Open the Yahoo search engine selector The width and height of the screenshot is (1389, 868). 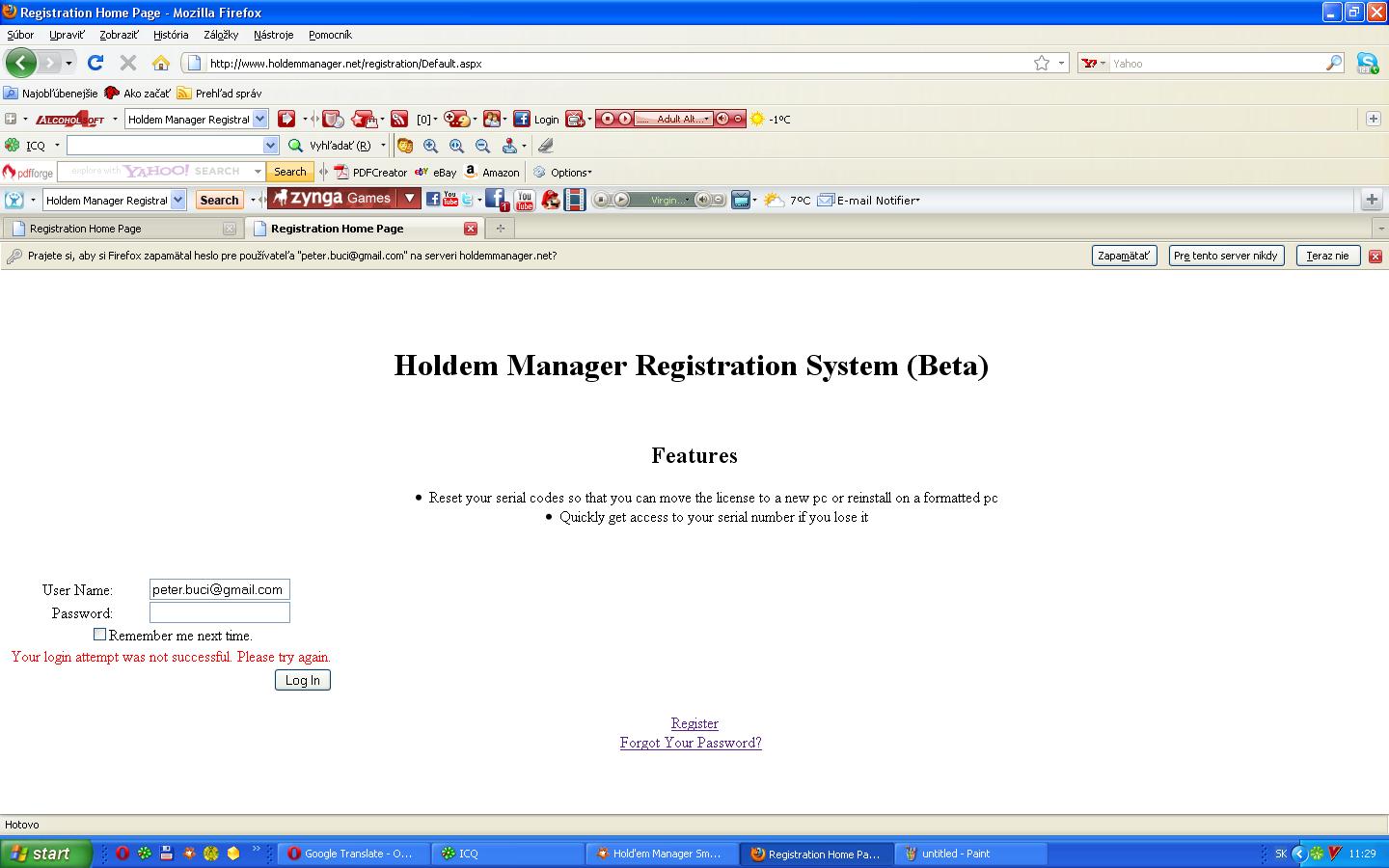[1094, 63]
